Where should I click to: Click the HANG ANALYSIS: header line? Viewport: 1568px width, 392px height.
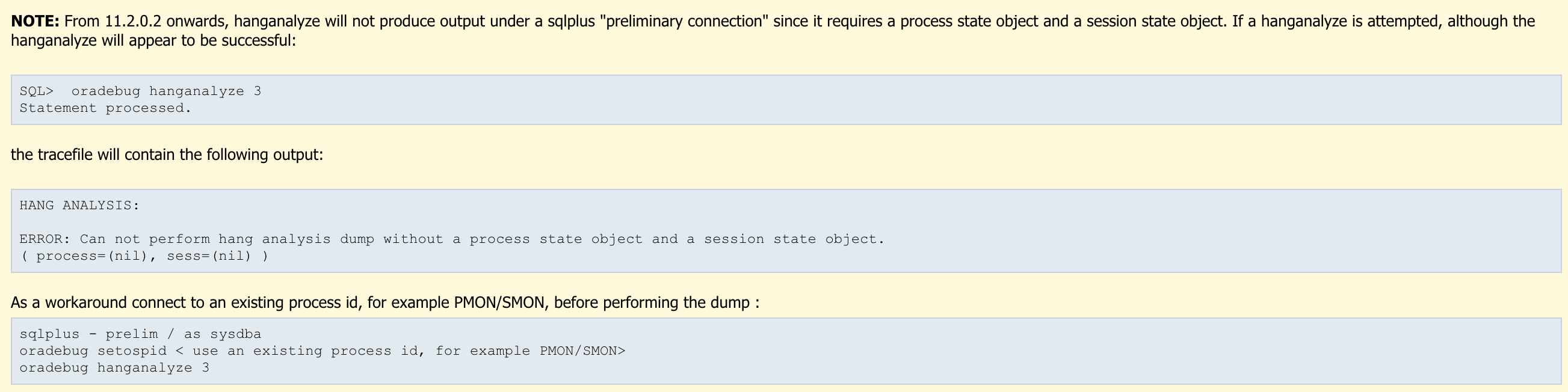pyautogui.click(x=79, y=206)
